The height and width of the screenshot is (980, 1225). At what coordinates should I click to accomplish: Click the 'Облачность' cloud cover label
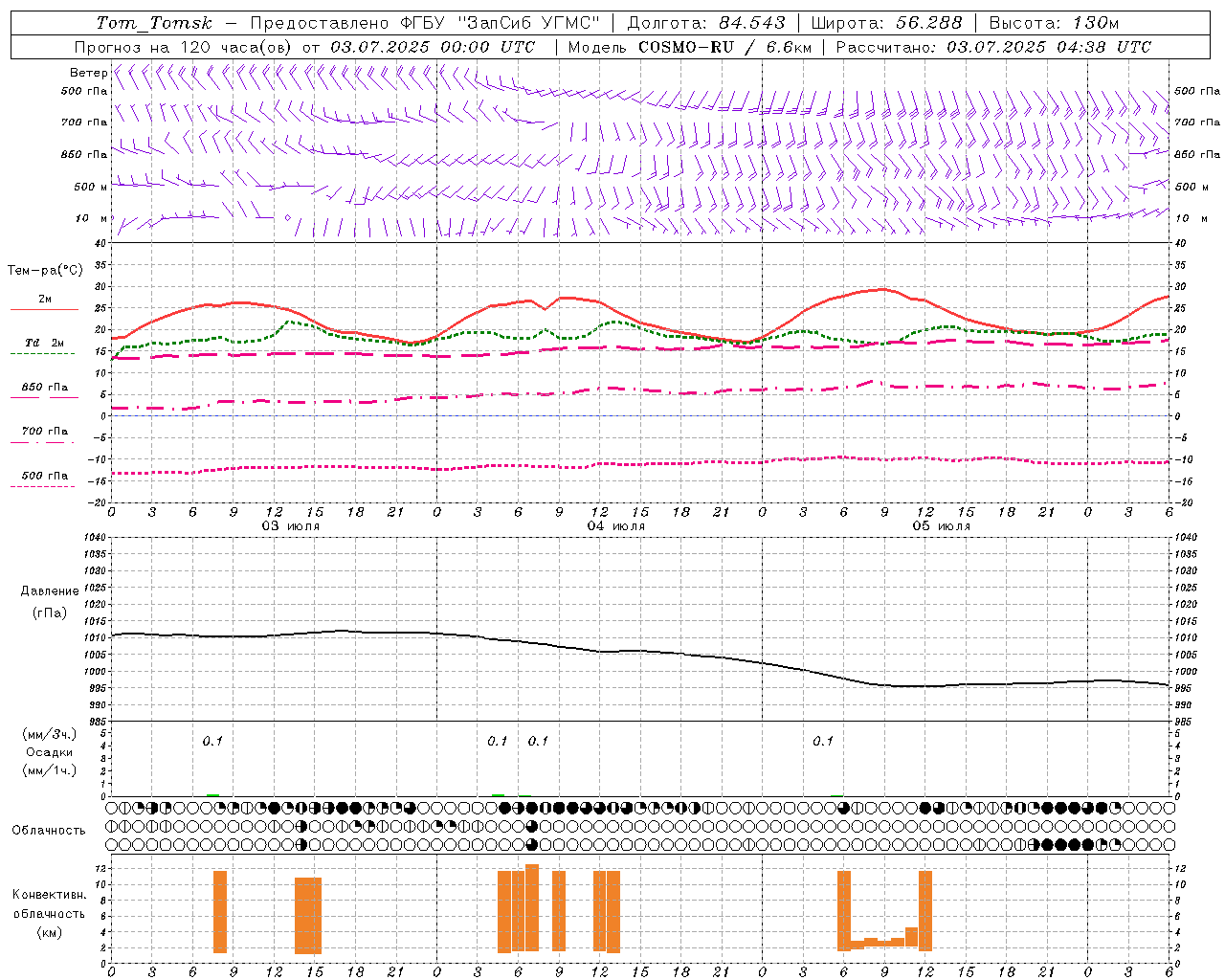pyautogui.click(x=49, y=830)
